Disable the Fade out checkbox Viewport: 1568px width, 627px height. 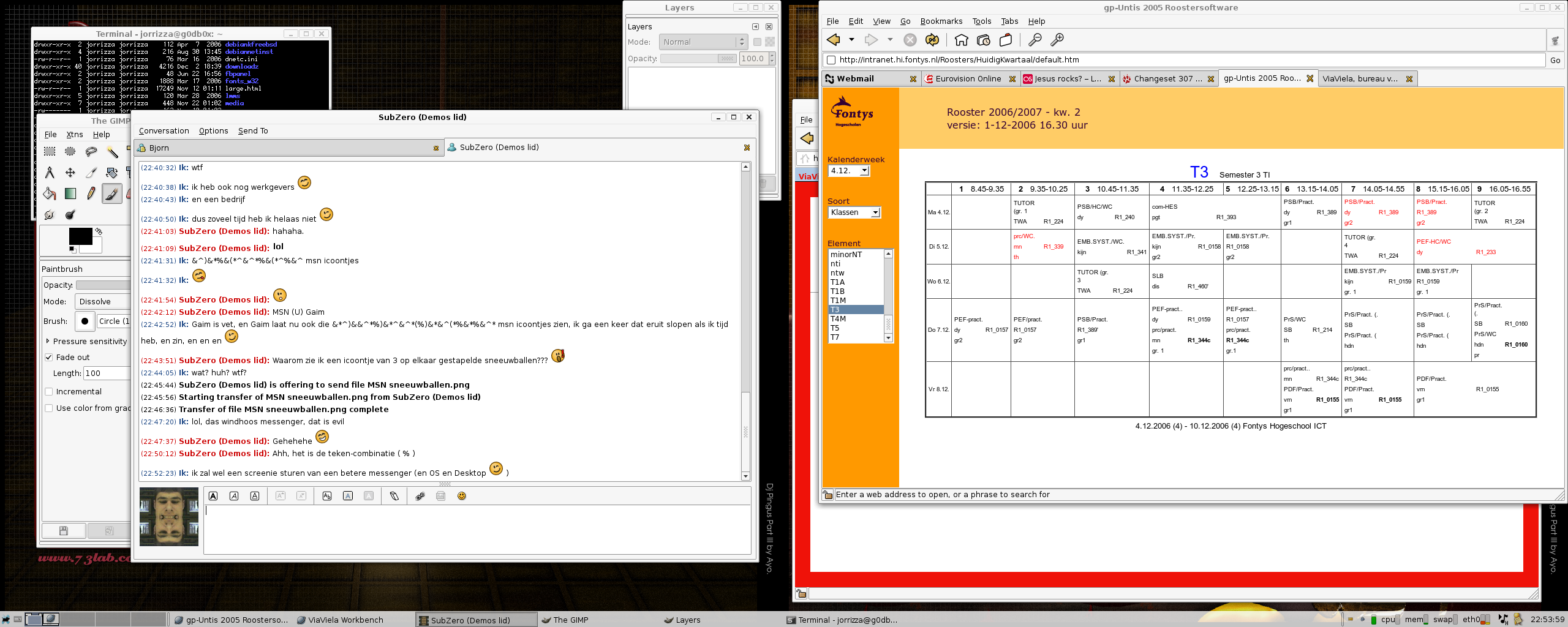point(49,357)
